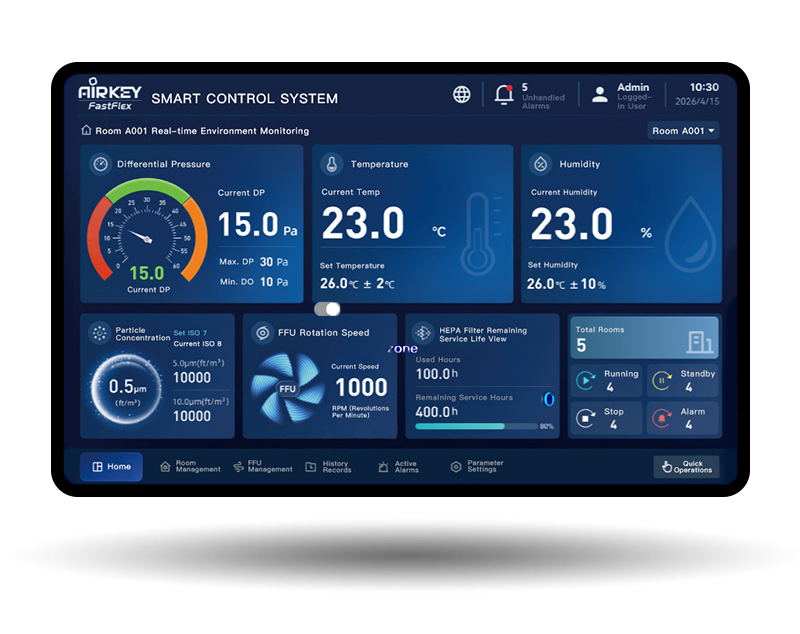
Task: Click the Standby rooms tile
Action: pos(683,381)
